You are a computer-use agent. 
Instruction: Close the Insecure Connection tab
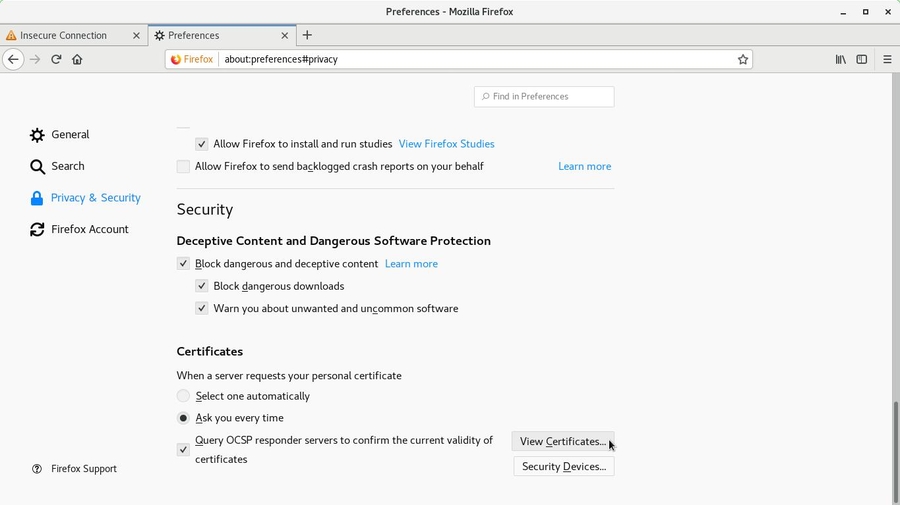point(137,35)
